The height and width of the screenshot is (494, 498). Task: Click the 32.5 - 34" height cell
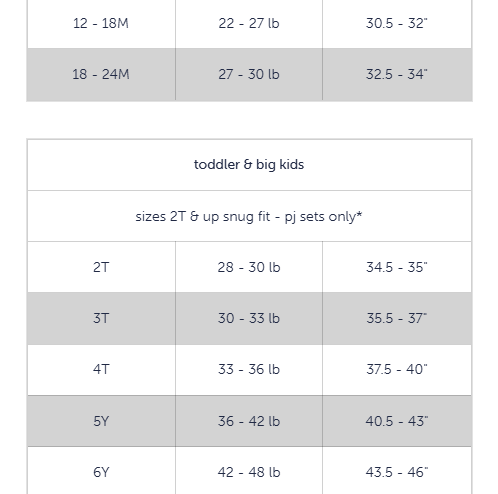click(397, 74)
